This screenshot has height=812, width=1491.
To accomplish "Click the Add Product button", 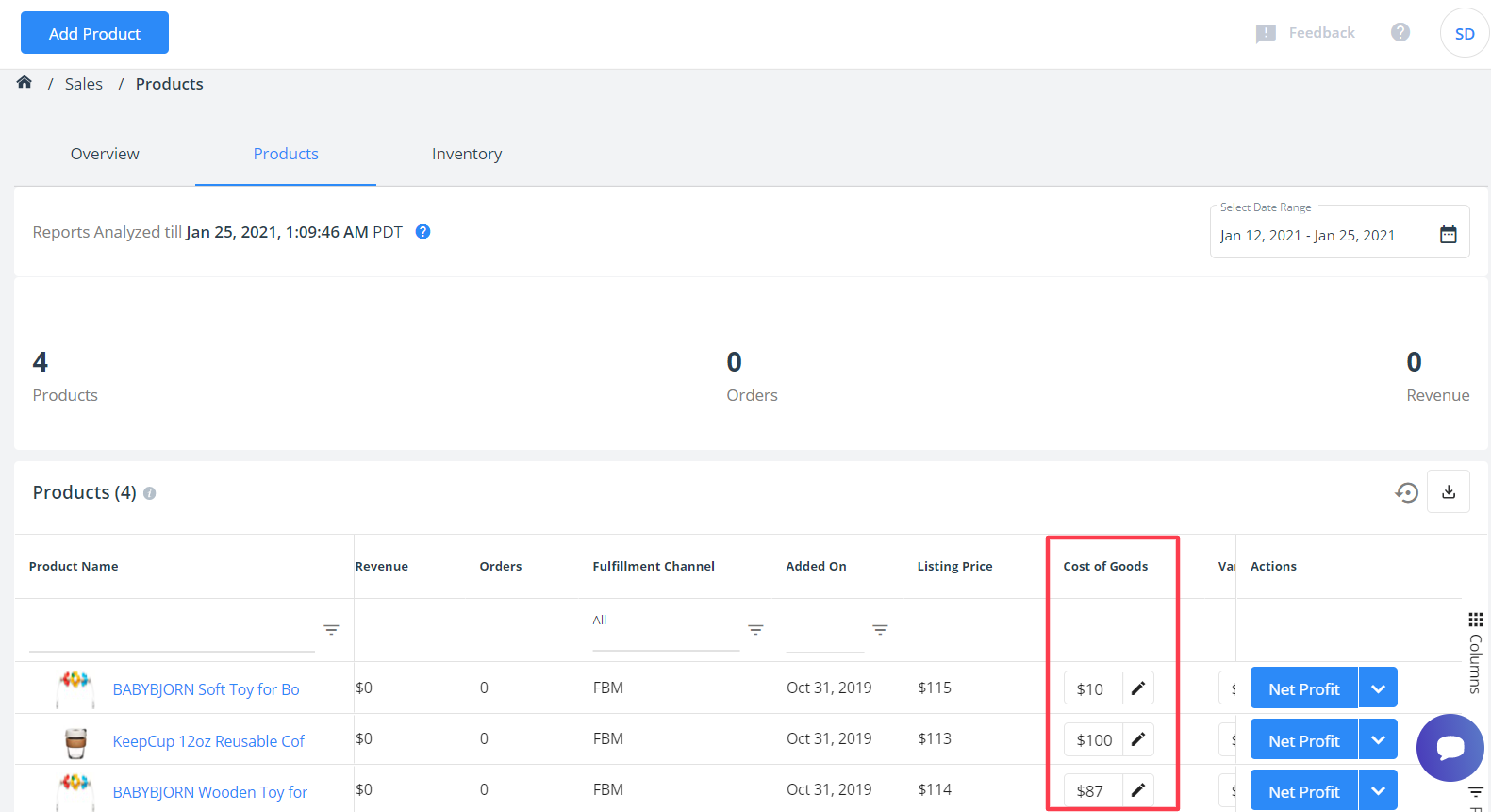I will (x=94, y=33).
